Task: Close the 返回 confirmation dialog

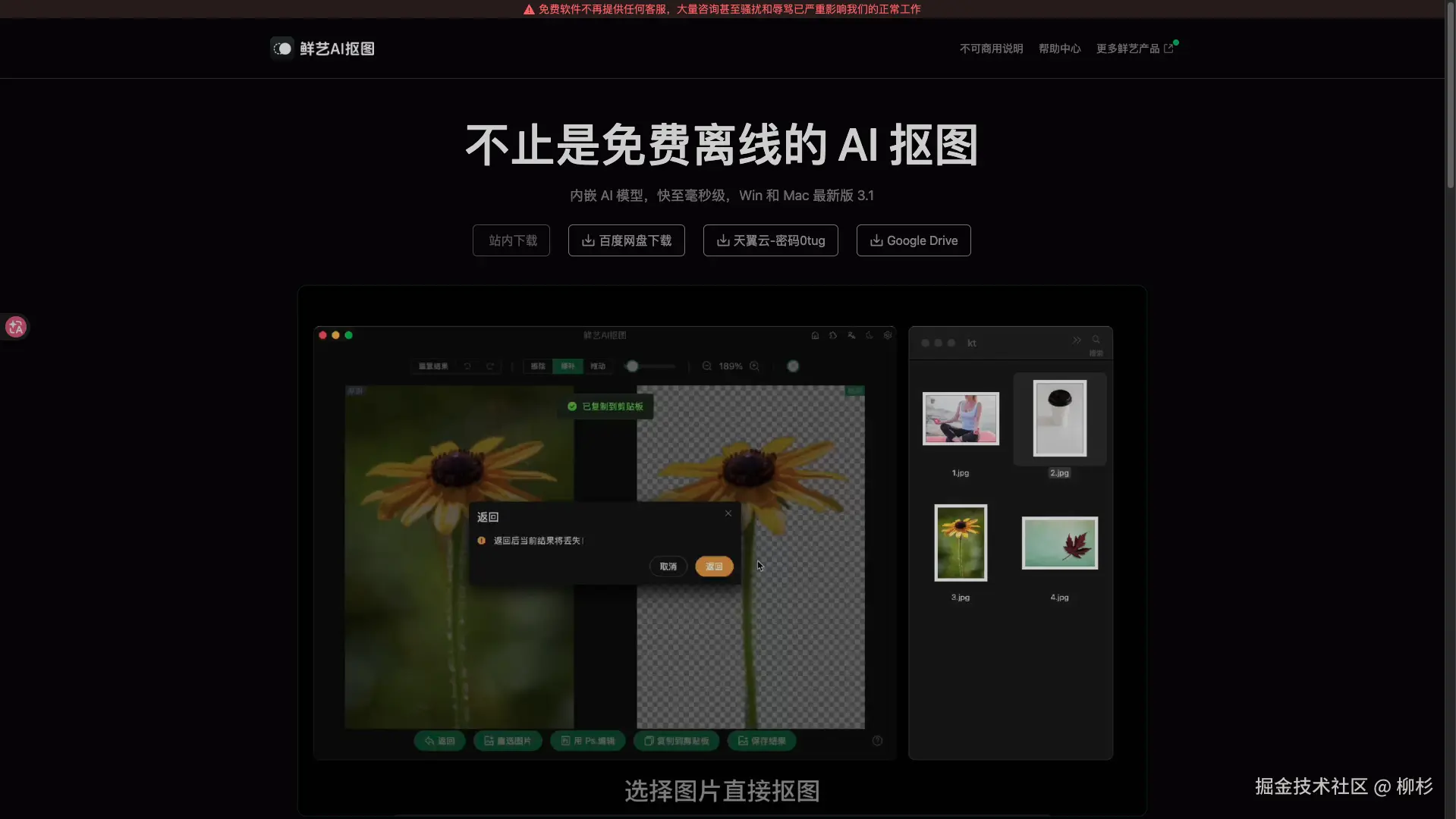Action: pyautogui.click(x=728, y=513)
